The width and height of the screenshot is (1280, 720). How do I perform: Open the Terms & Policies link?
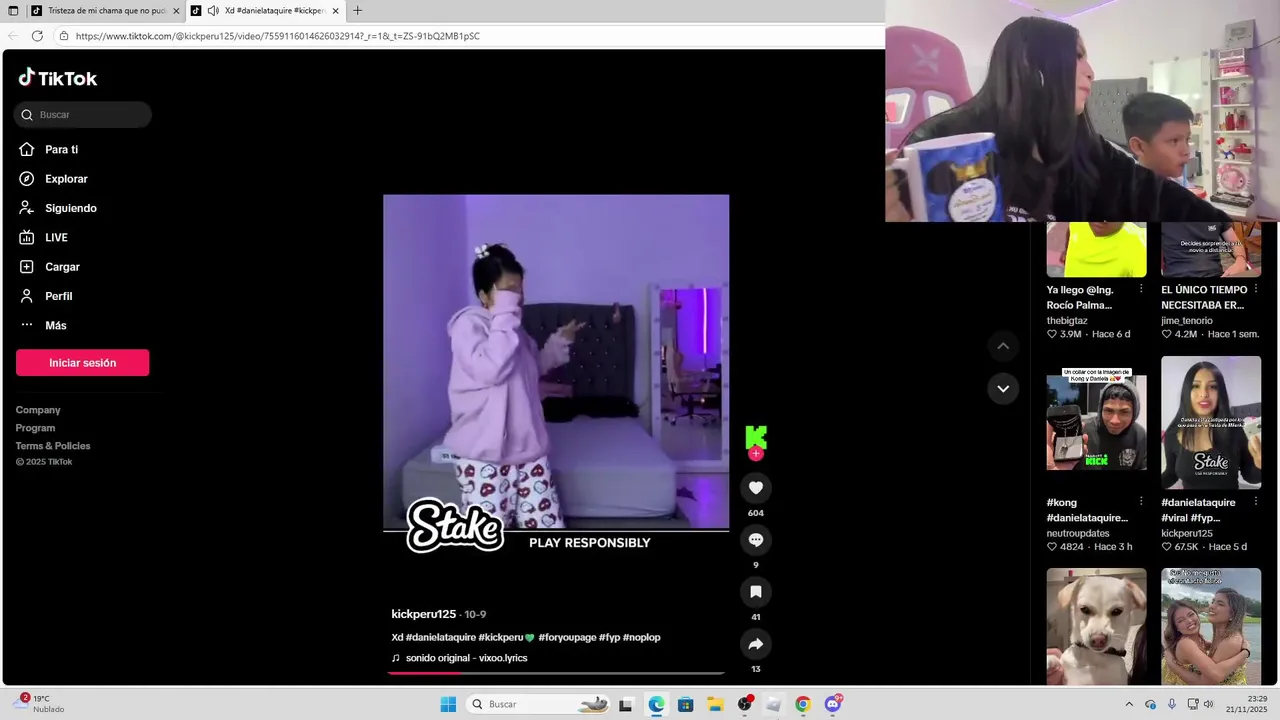[53, 446]
